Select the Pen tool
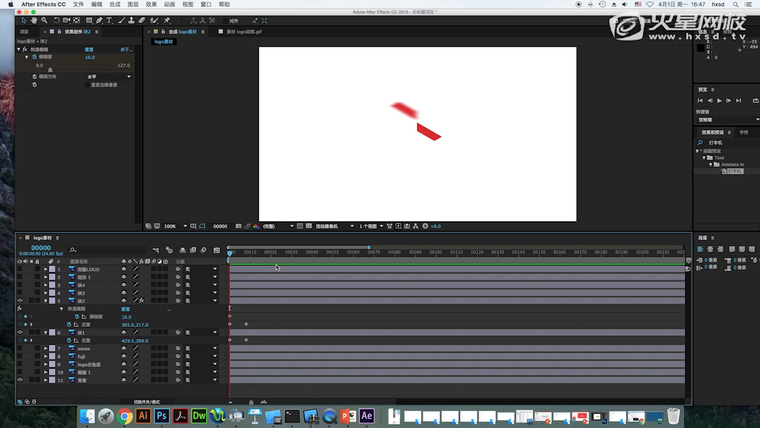Viewport: 760px width, 428px height. pyautogui.click(x=100, y=20)
